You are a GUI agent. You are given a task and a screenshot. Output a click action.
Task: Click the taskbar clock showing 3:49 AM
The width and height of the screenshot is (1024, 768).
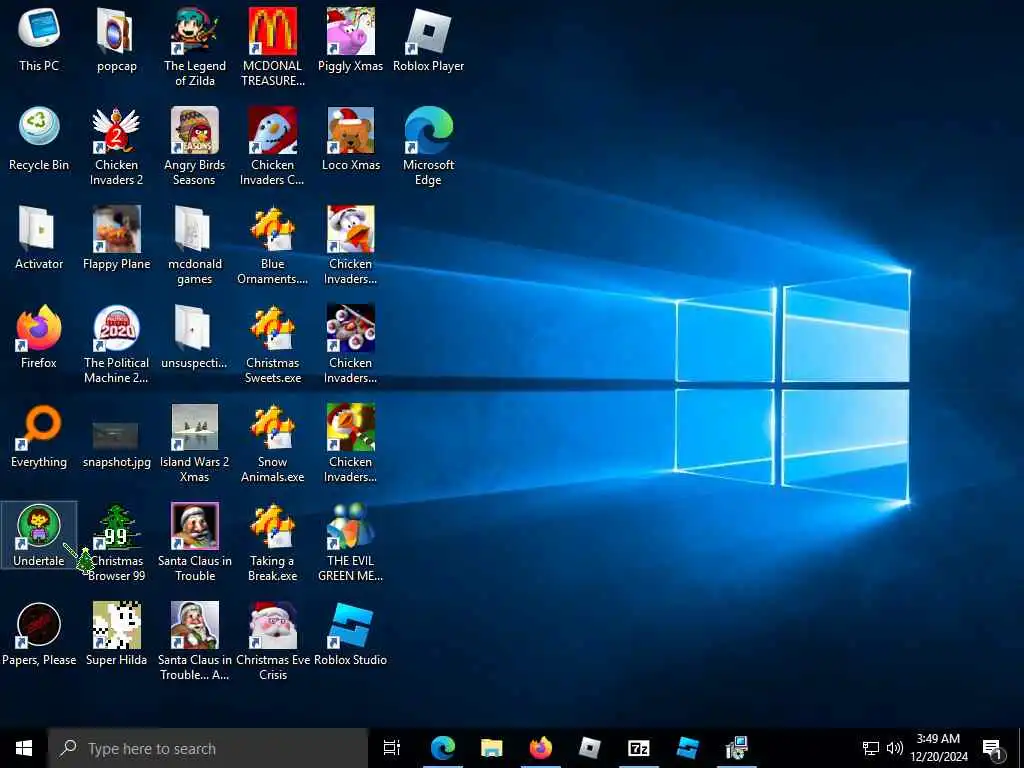(938, 748)
